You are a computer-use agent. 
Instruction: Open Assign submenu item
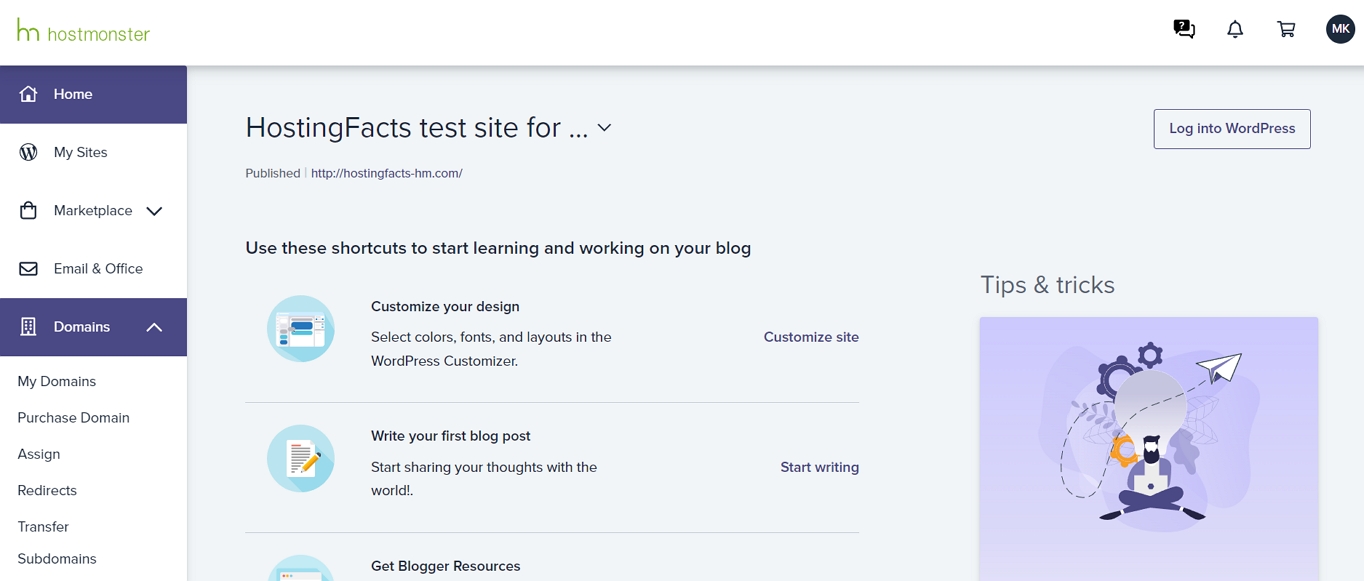(39, 454)
